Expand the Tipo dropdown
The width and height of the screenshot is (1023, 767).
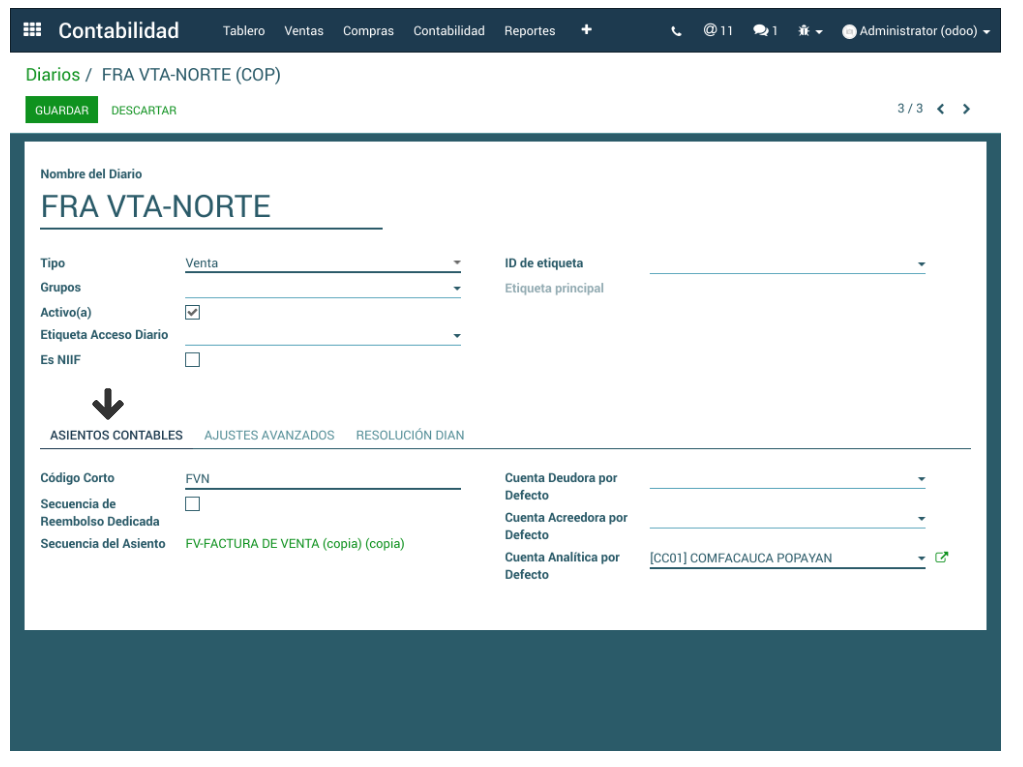pyautogui.click(x=322, y=263)
